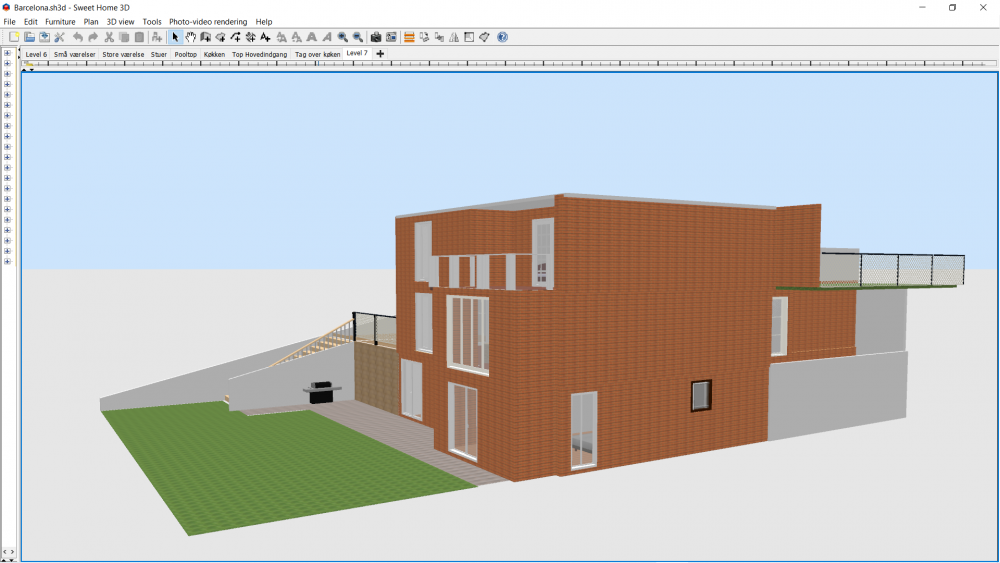
Task: Open a home file via toolbar icon
Action: pos(29,37)
